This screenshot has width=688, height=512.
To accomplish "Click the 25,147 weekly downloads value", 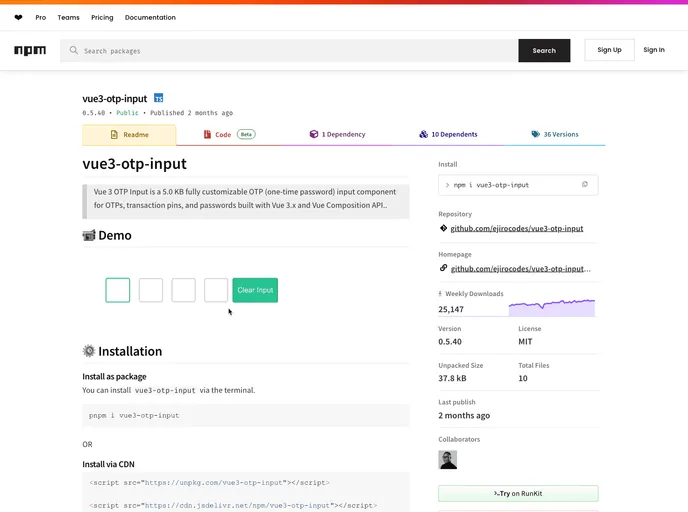I will [x=451, y=309].
